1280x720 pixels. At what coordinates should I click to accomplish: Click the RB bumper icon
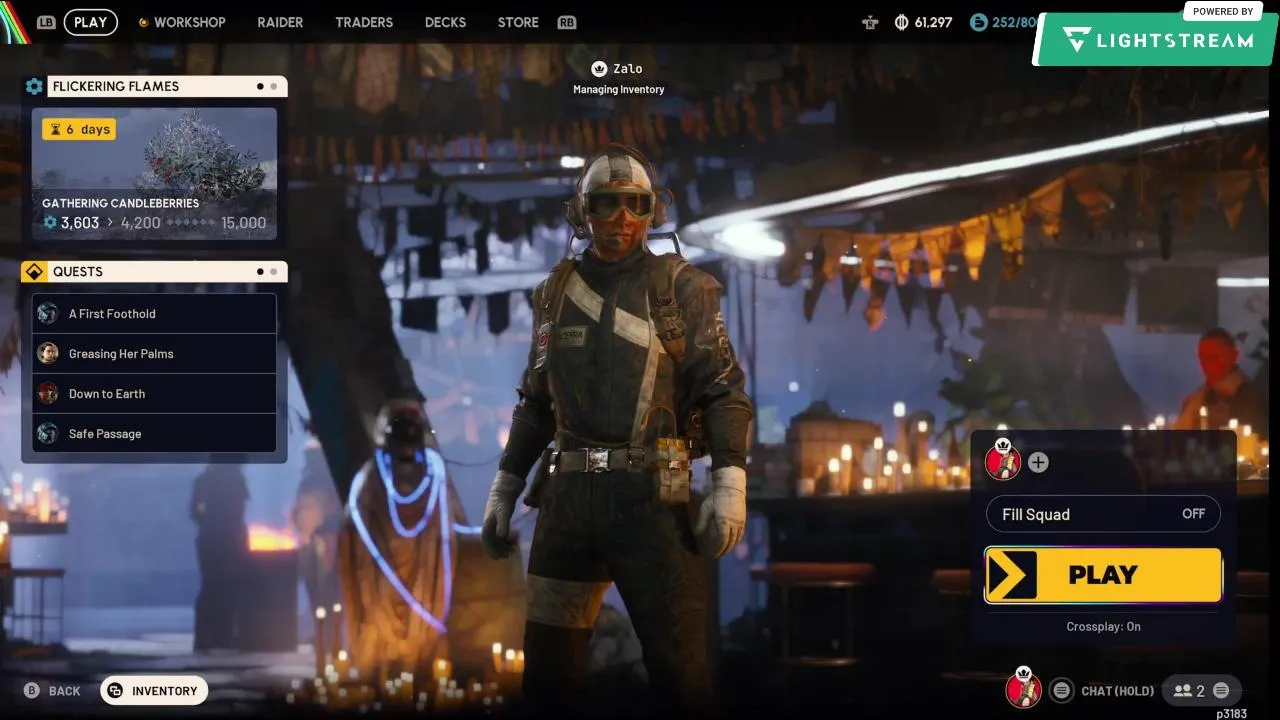point(567,22)
